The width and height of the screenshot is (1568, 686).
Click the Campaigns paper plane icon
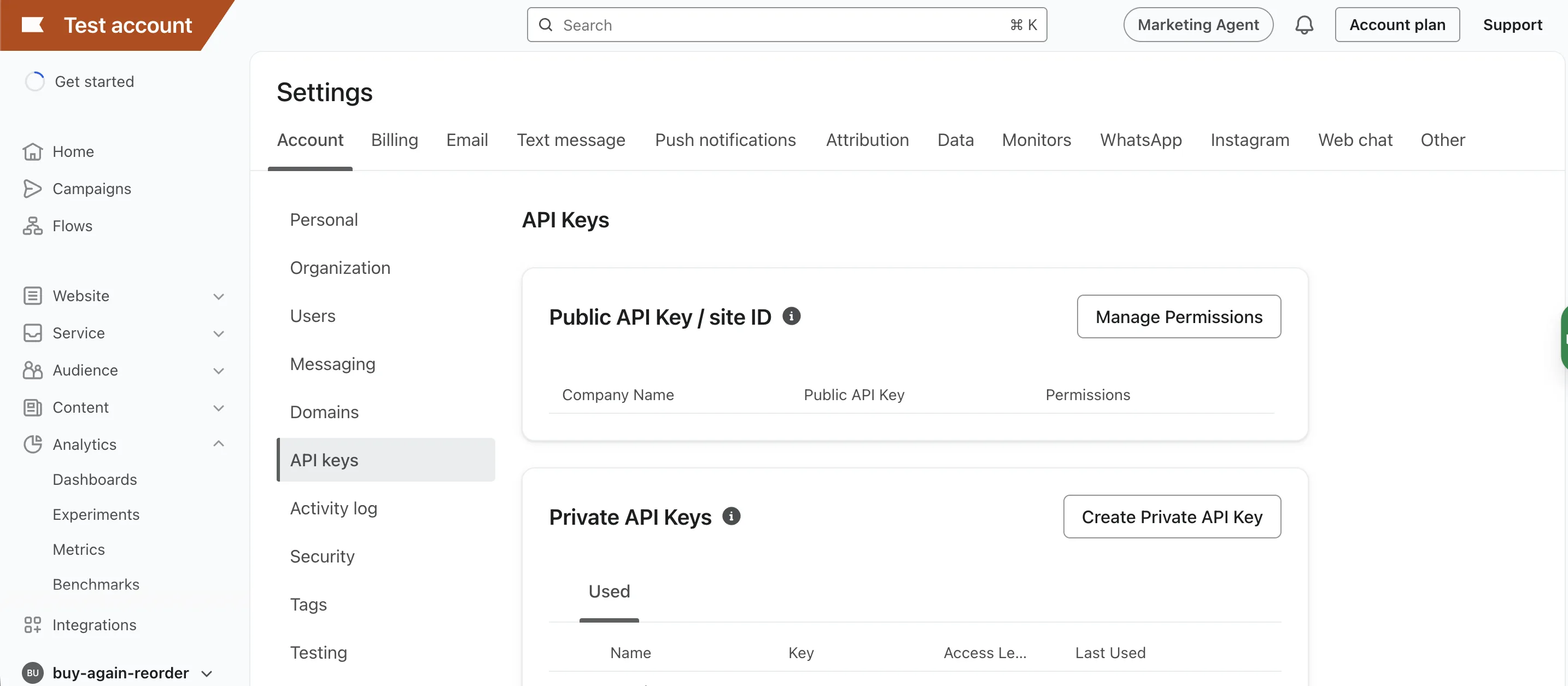tap(32, 189)
